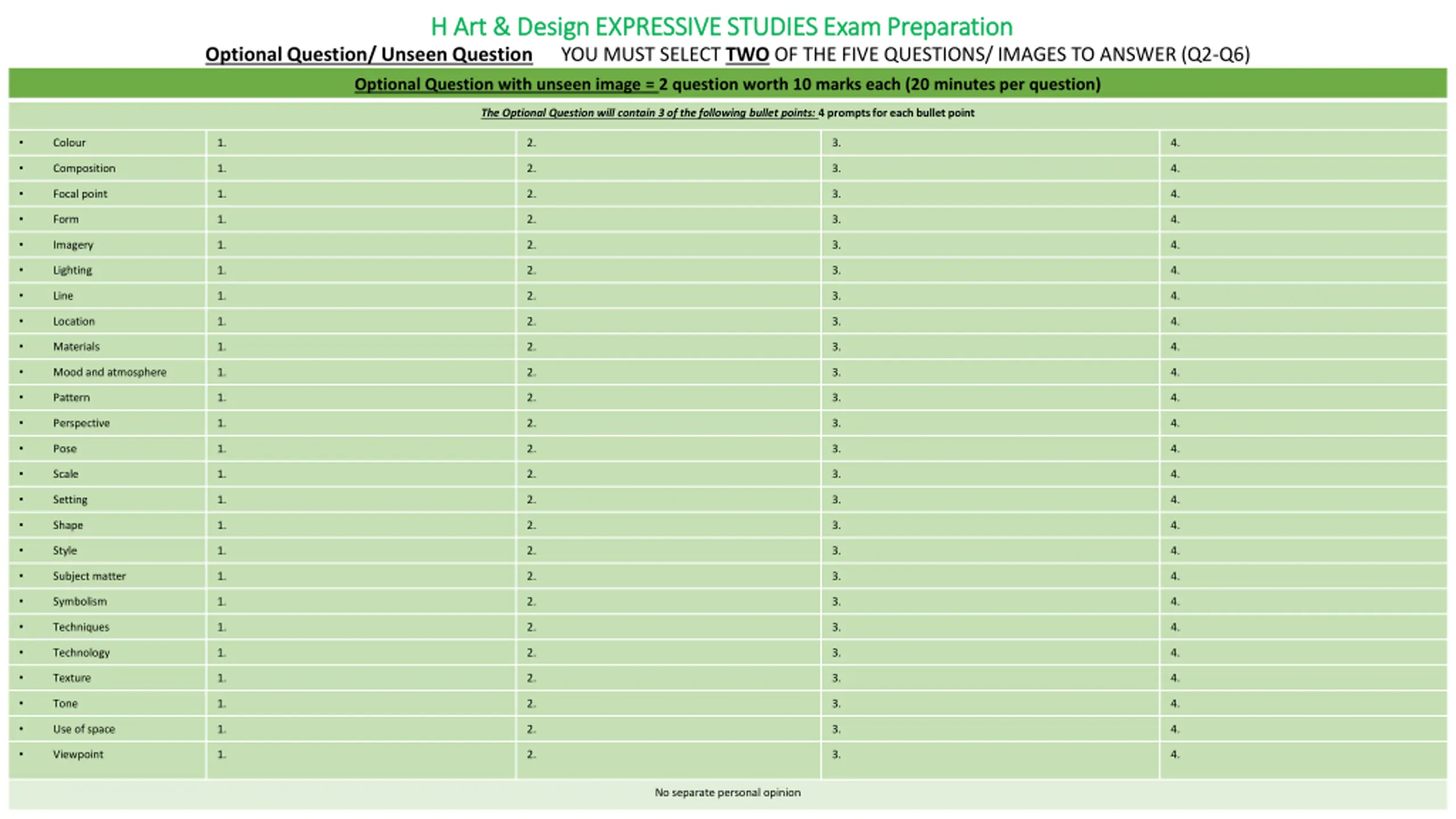The height and width of the screenshot is (819, 1456).
Task: Select the 'Pattern' row label
Action: 71,398
